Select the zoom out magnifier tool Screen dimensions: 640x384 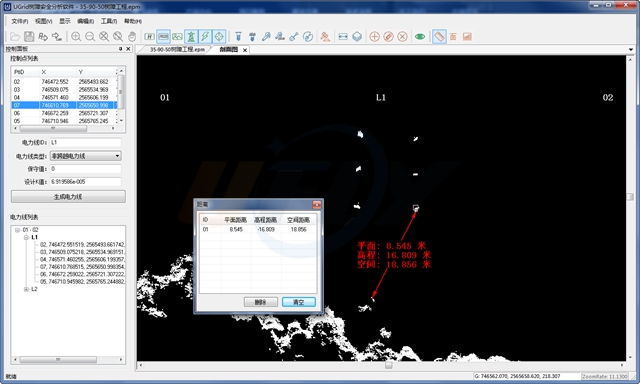tap(90, 37)
